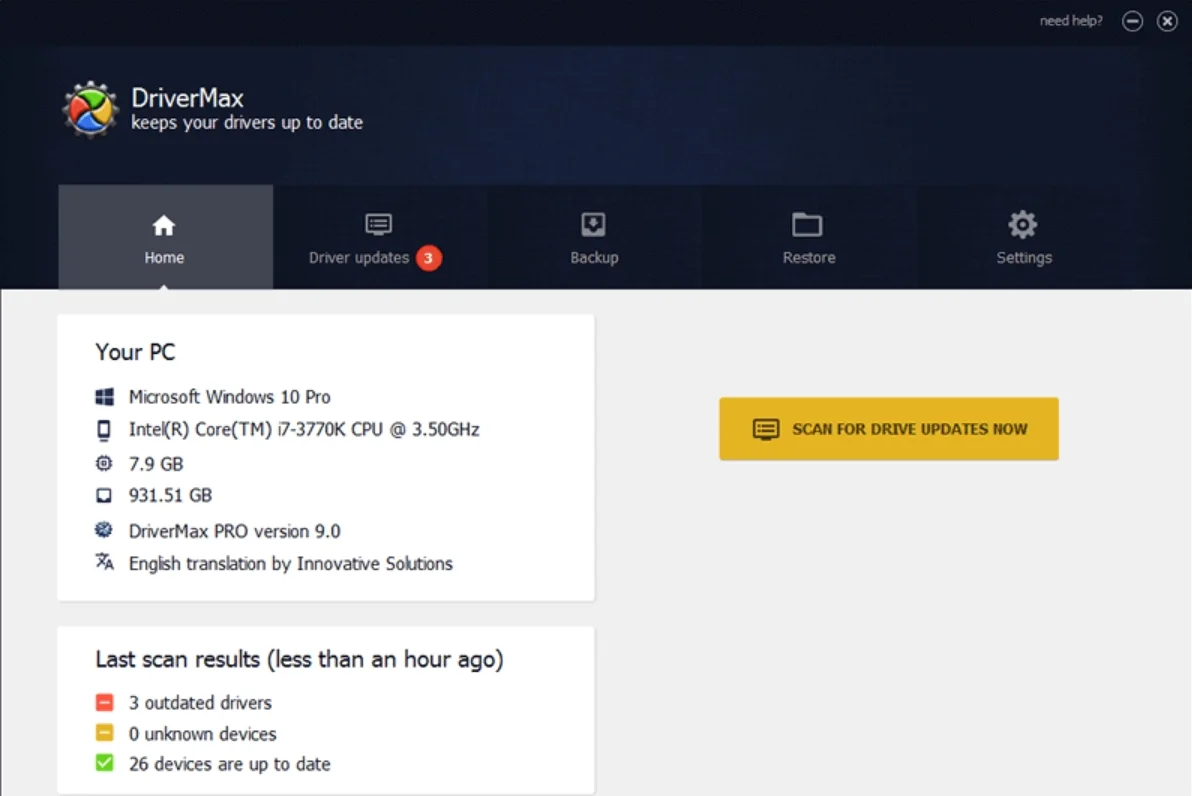1192x796 pixels.
Task: Click the CPU device icon
Action: tap(104, 430)
